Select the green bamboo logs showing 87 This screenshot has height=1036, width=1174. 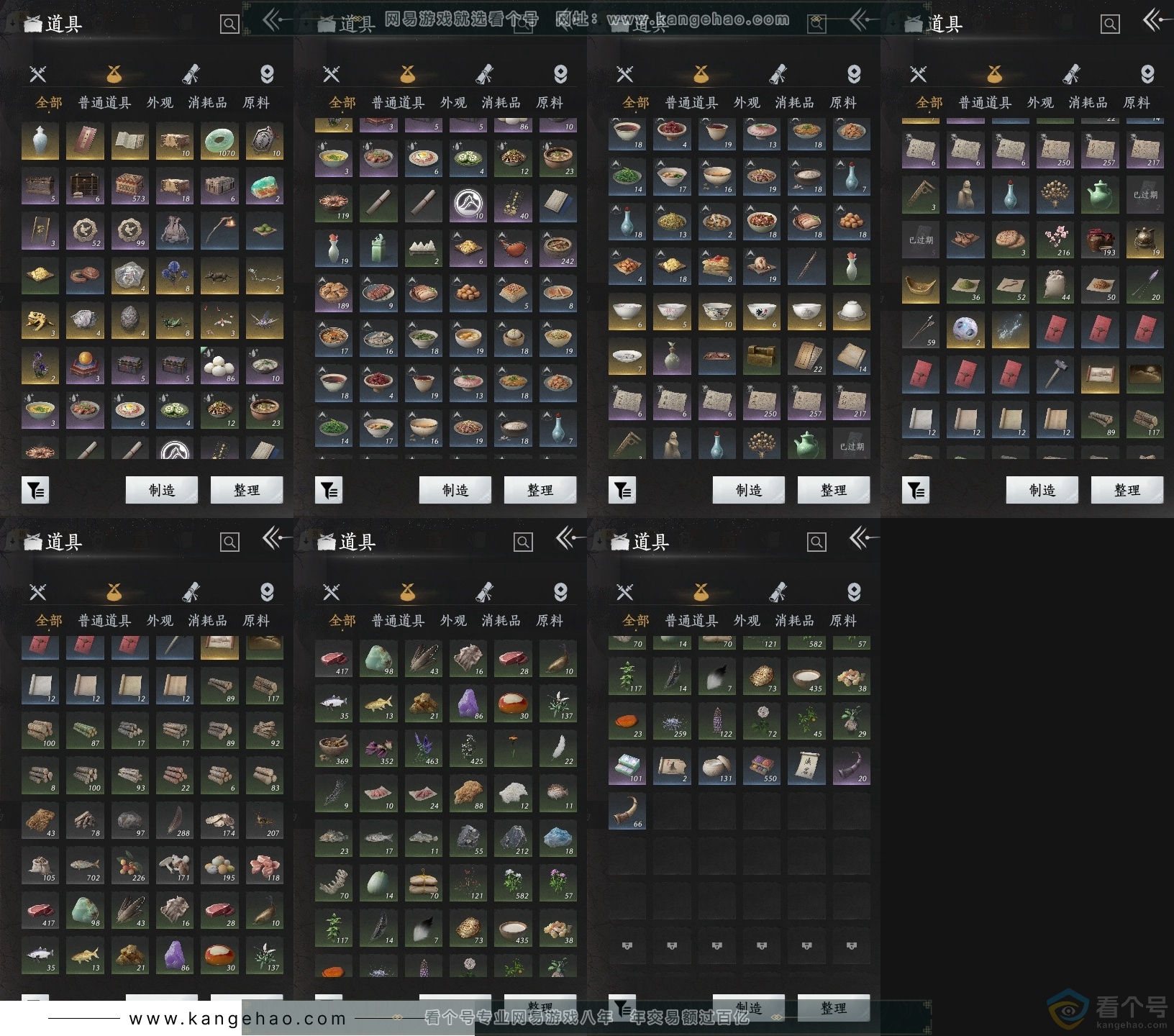[85, 732]
